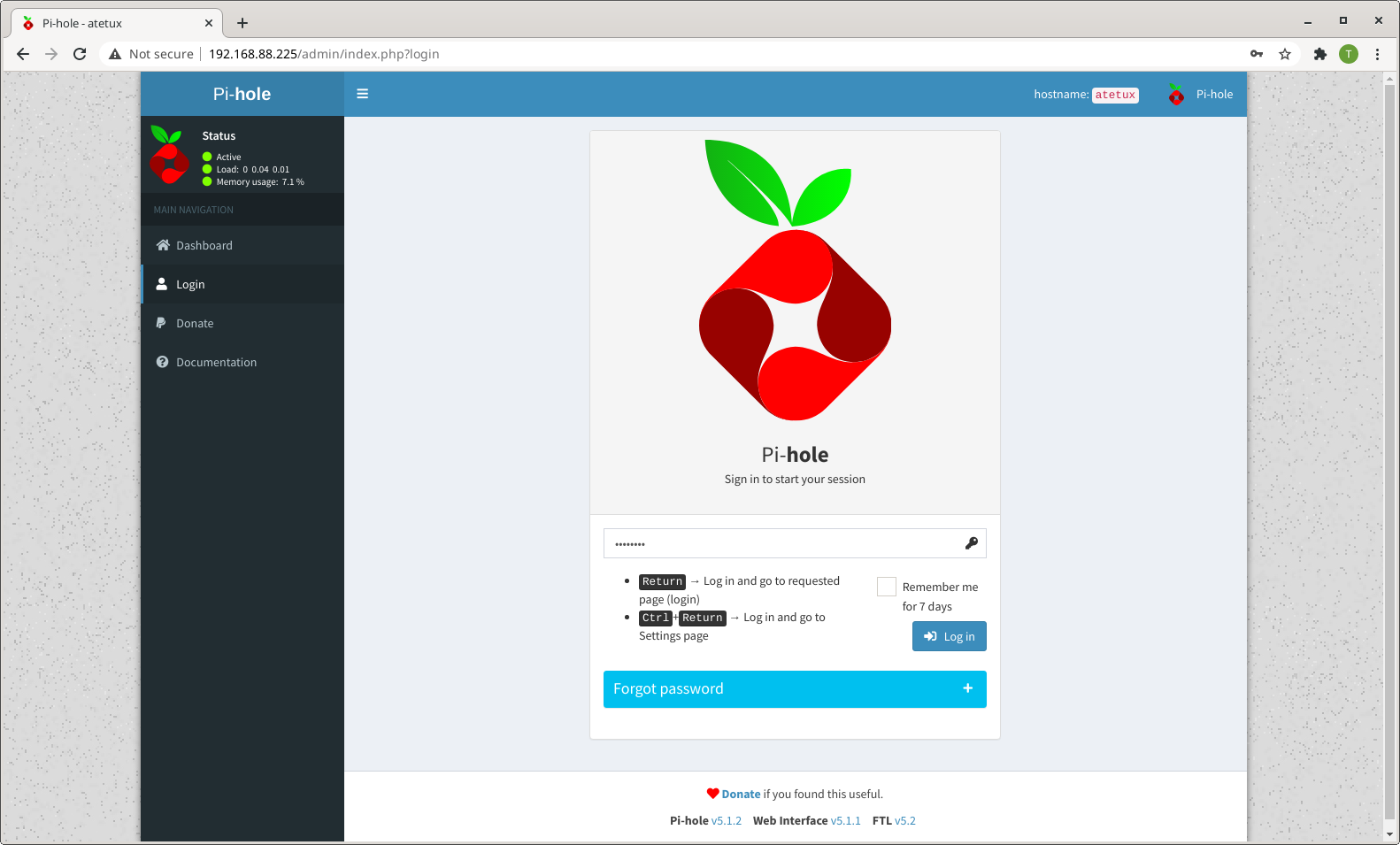The width and height of the screenshot is (1400, 845).
Task: Open the Donate sidebar item
Action: click(x=242, y=323)
